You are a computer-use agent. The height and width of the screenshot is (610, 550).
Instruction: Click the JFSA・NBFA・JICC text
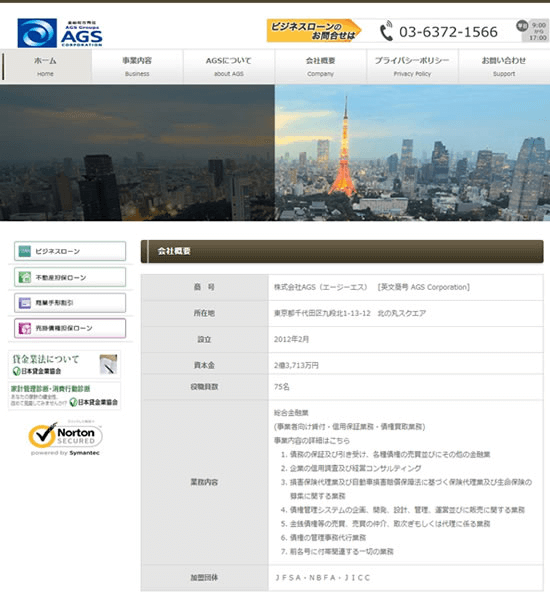tap(322, 578)
